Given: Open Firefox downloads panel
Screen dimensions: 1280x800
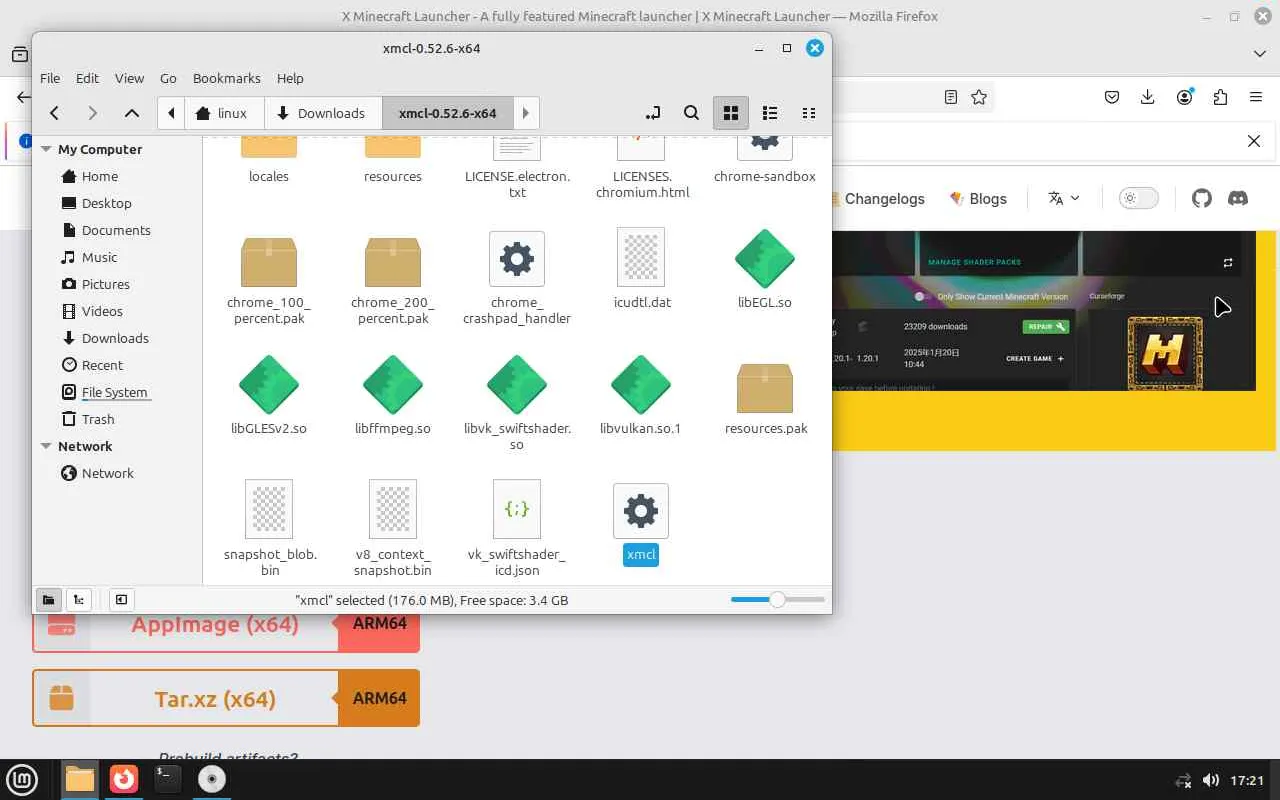Looking at the screenshot, I should click(x=1148, y=97).
